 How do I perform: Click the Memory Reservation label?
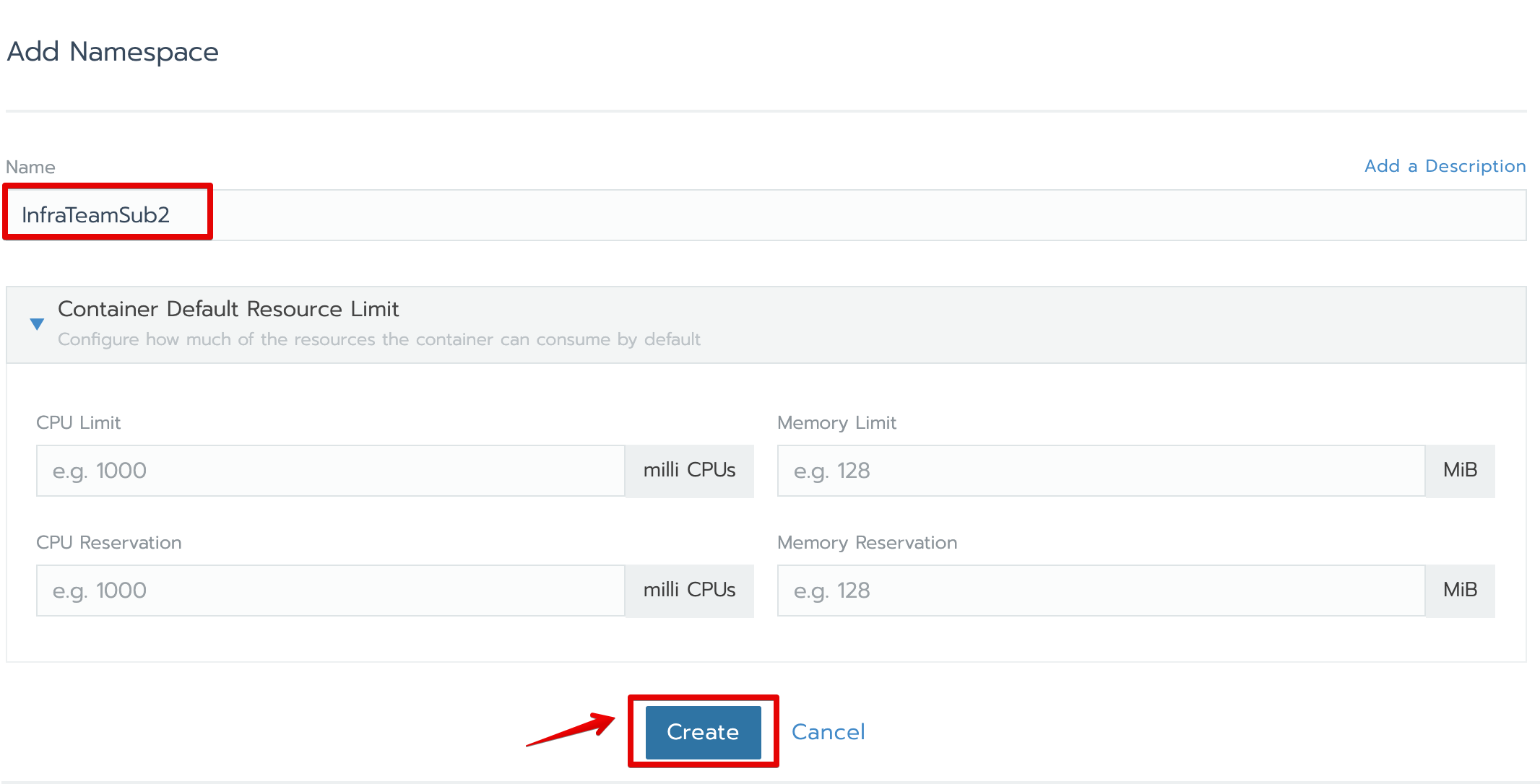click(867, 543)
